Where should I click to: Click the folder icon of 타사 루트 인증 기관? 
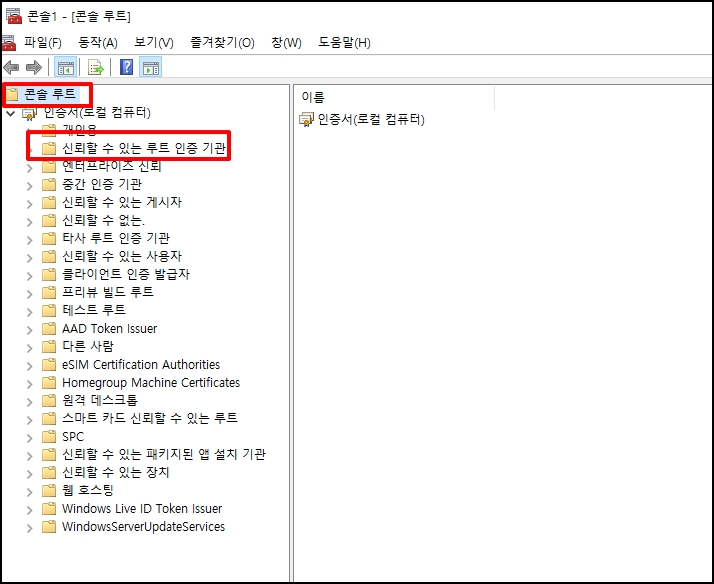[49, 239]
